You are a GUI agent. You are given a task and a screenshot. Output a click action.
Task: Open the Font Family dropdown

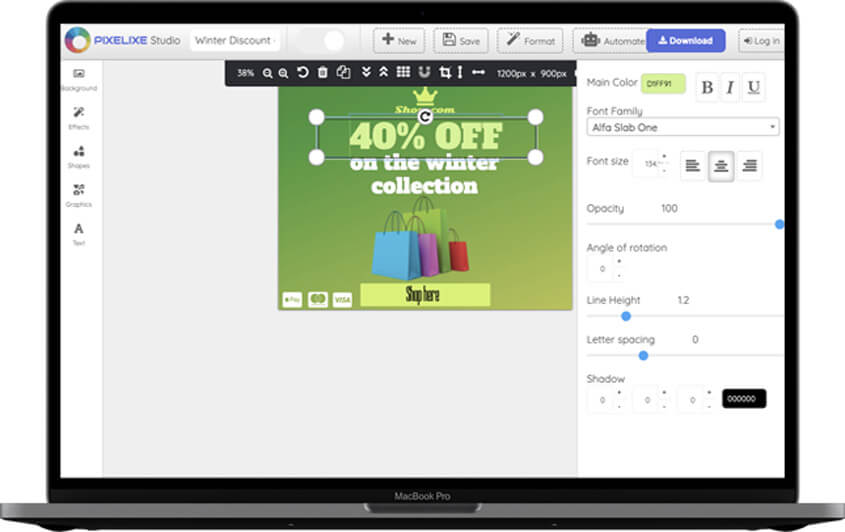[x=682, y=127]
